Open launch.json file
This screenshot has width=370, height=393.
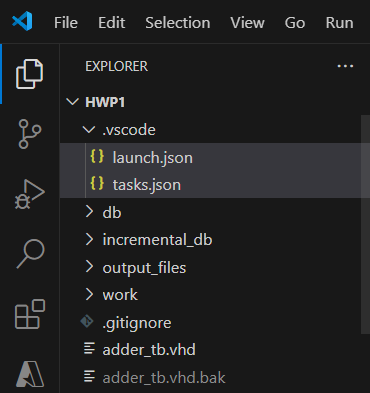[x=215, y=157]
